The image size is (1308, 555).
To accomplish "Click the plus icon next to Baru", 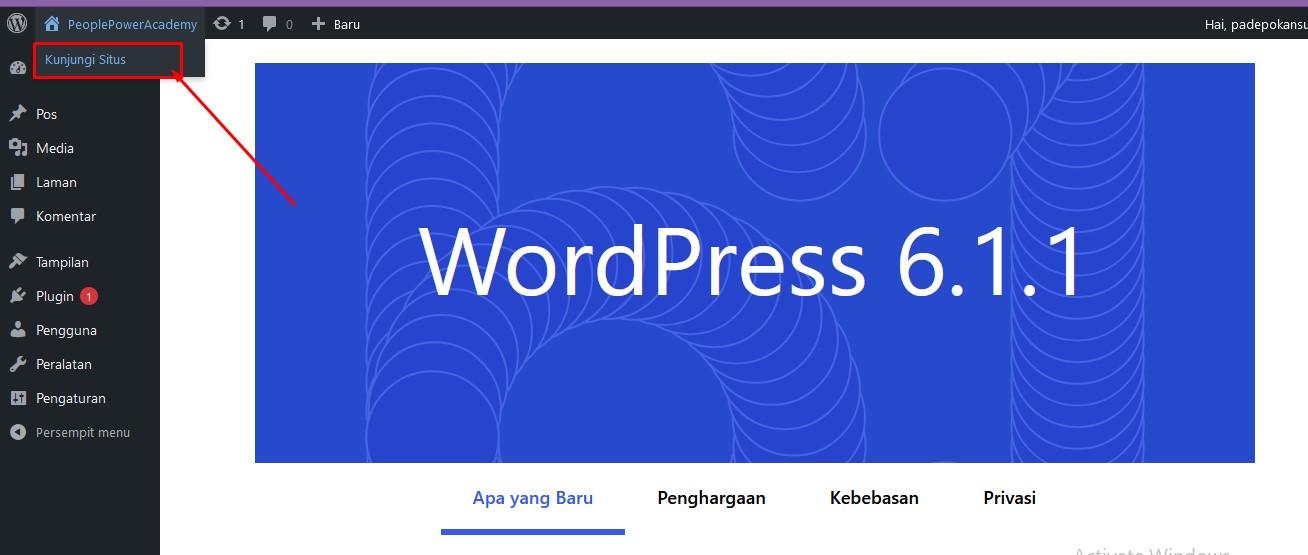I will point(318,24).
